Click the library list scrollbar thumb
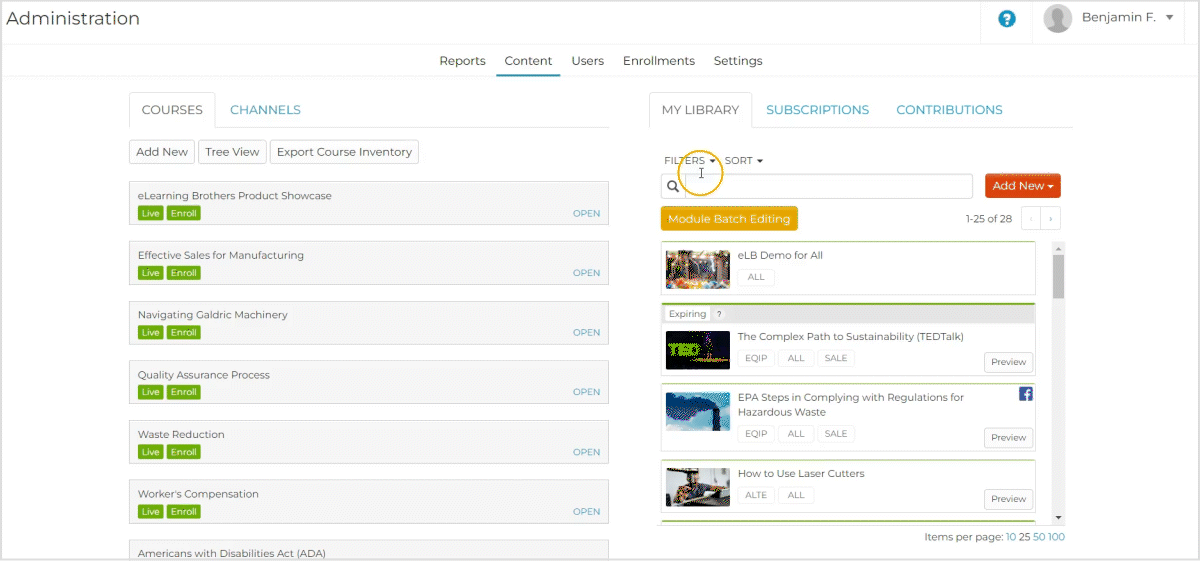Screen dimensions: 1200x561 tap(1058, 276)
